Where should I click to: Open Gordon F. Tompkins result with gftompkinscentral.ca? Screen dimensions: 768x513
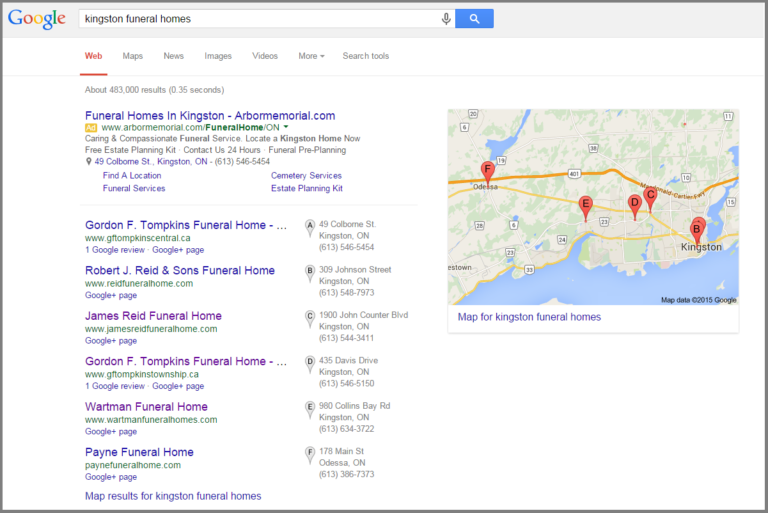(x=186, y=225)
